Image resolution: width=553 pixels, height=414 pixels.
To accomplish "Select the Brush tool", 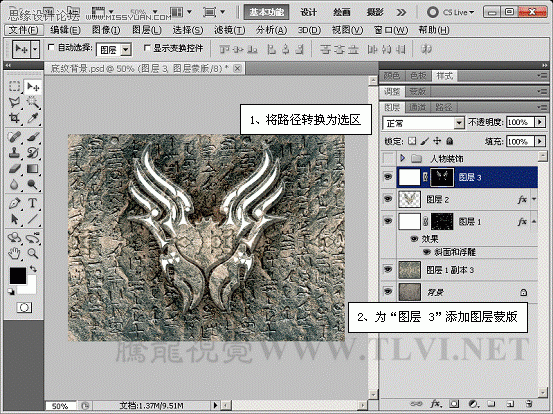I will 33,137.
